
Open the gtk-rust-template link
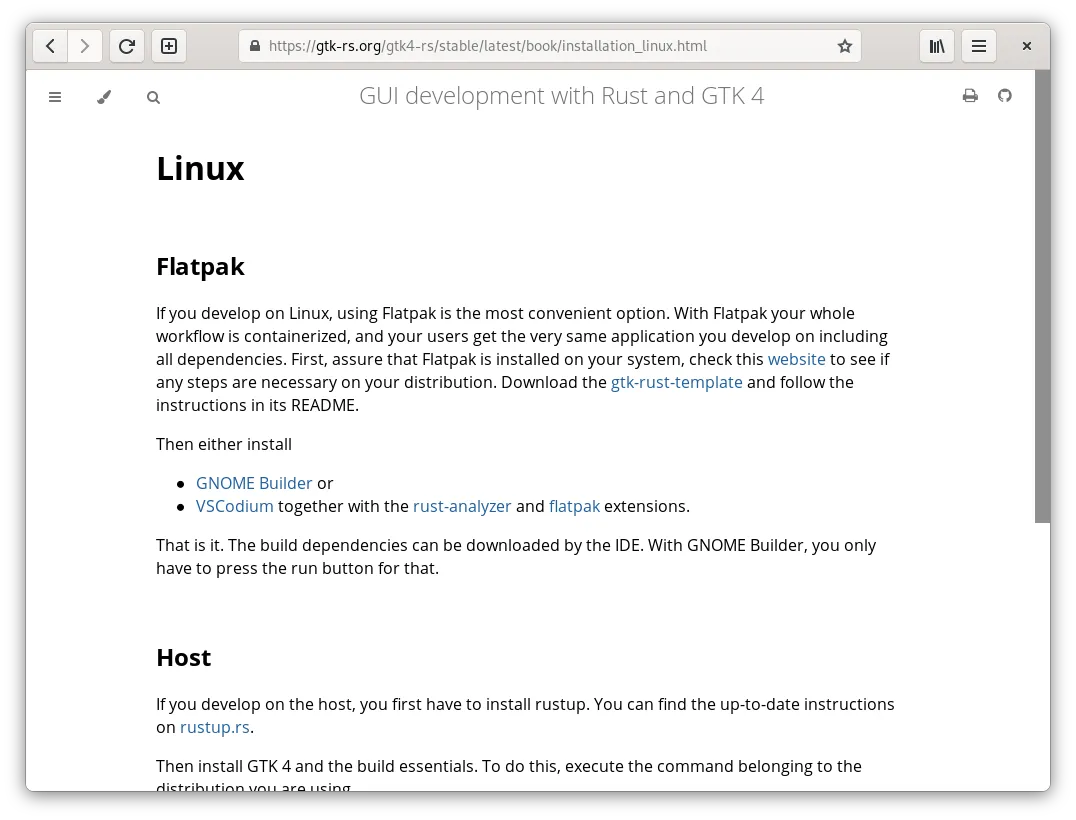676,382
